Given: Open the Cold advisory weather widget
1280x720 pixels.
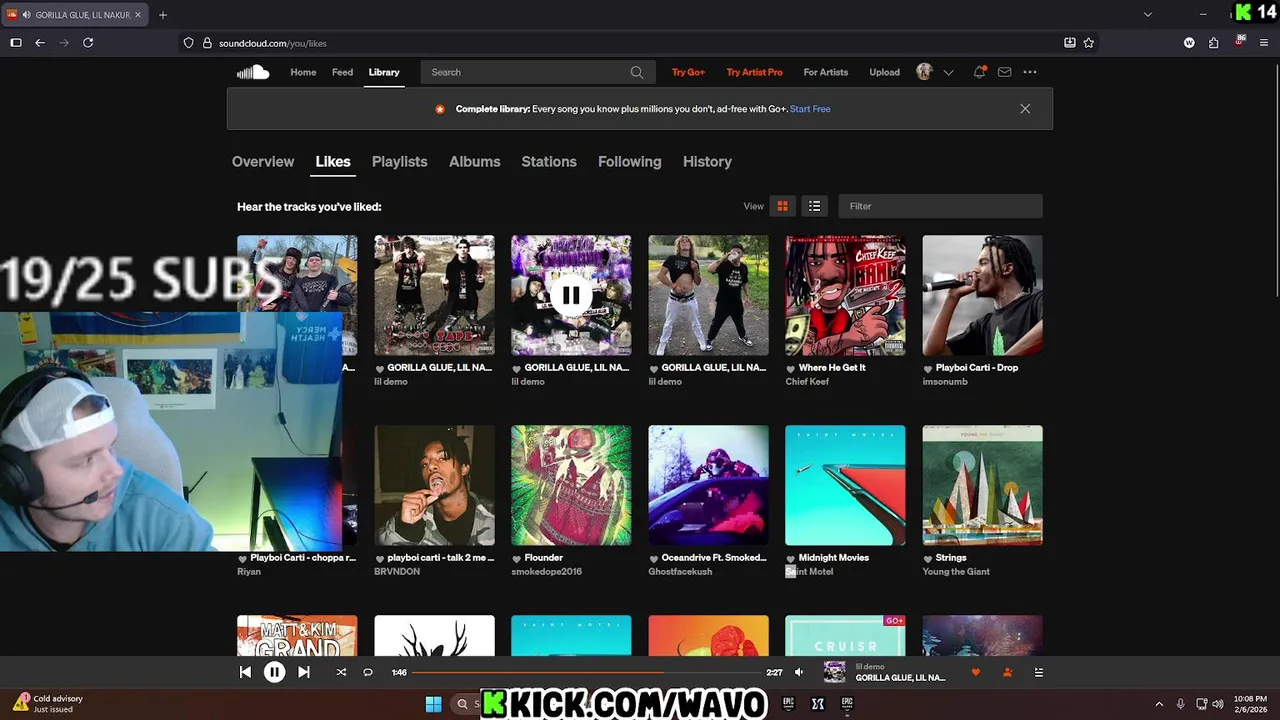Looking at the screenshot, I should 48,704.
